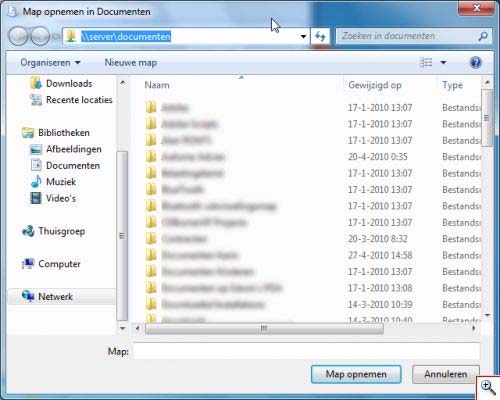Select the Muziek library icon
This screenshot has height=400, width=500.
[36, 182]
